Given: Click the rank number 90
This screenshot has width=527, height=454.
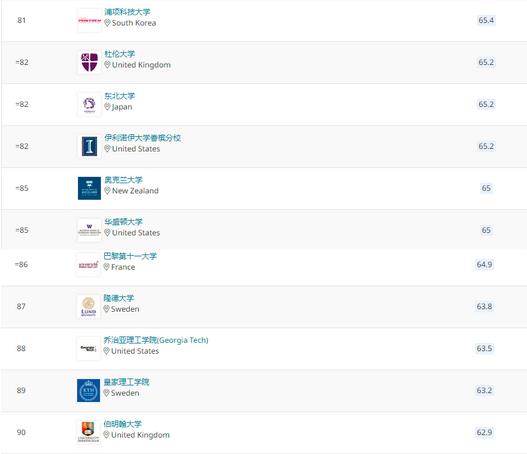Looking at the screenshot, I should point(21,432).
